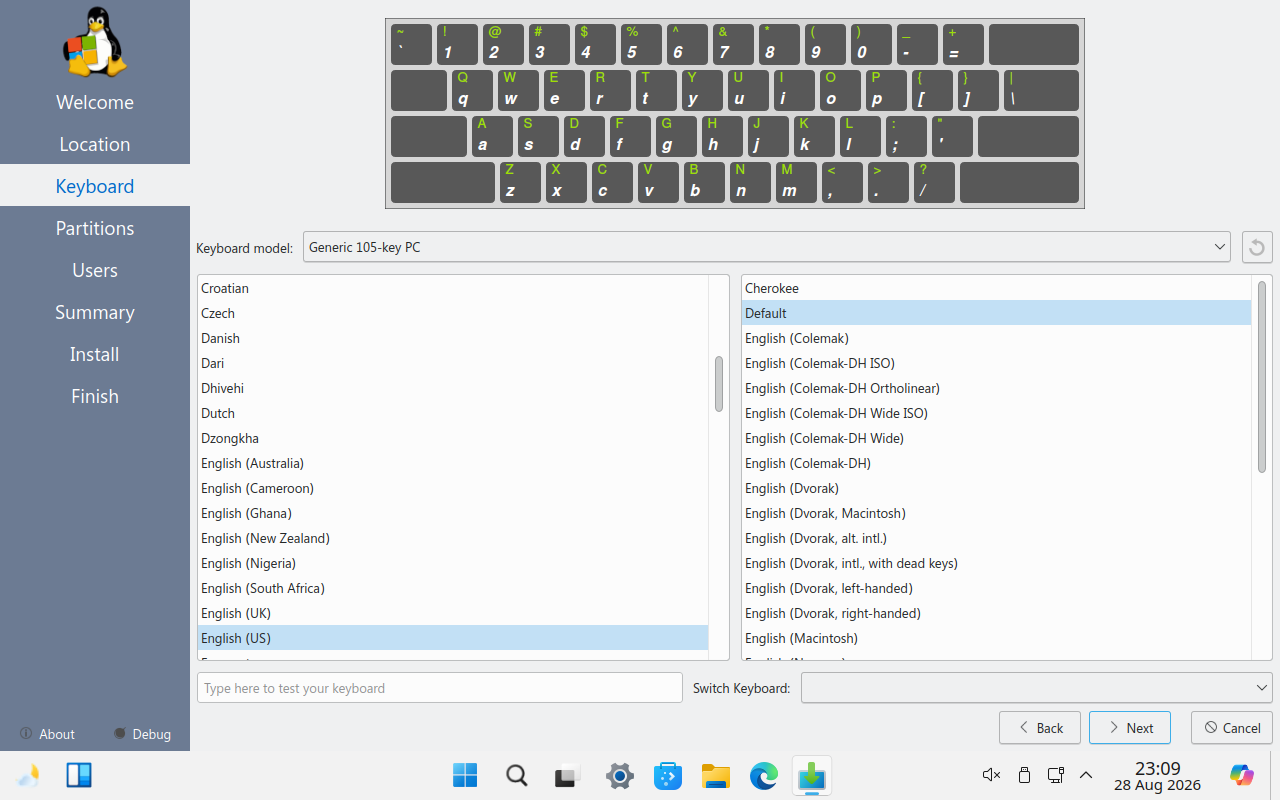Open the clock showing 23:09
The height and width of the screenshot is (800, 1280).
point(1158,775)
